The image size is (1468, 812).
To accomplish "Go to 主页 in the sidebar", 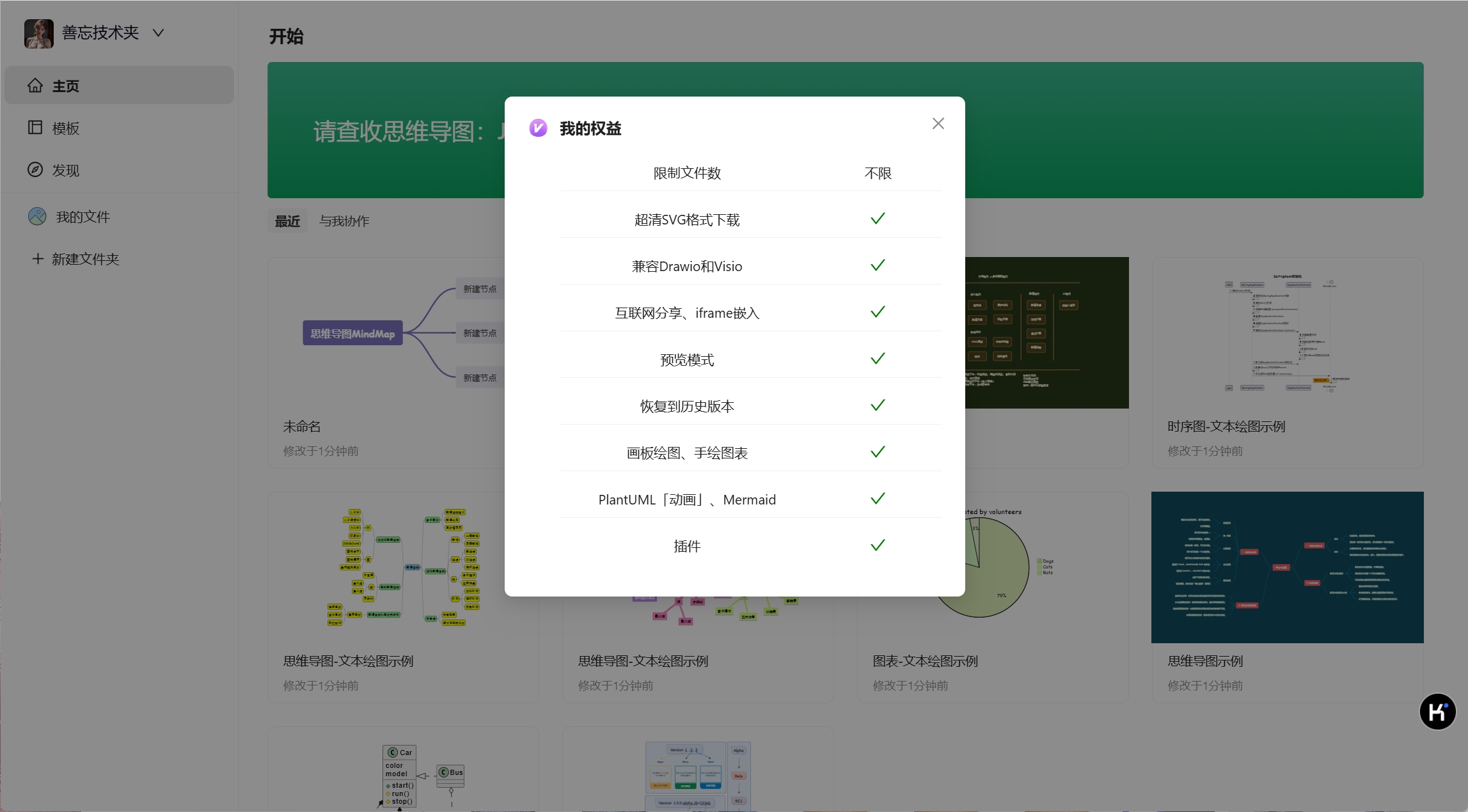I will 119,85.
